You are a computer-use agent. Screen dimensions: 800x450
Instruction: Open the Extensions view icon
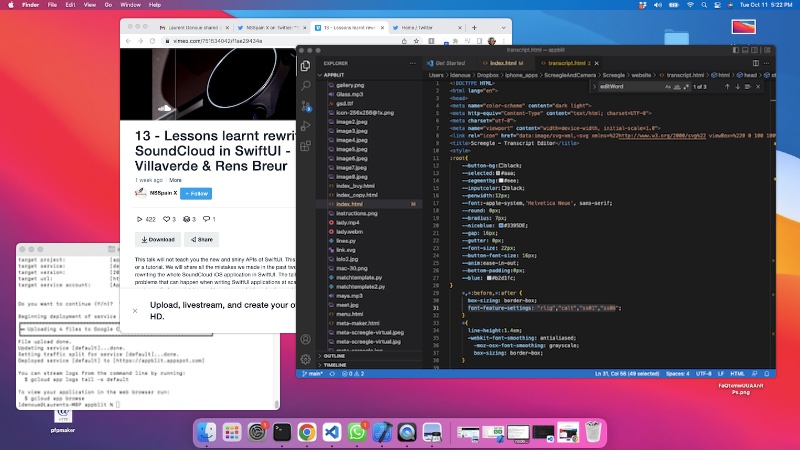tap(306, 146)
